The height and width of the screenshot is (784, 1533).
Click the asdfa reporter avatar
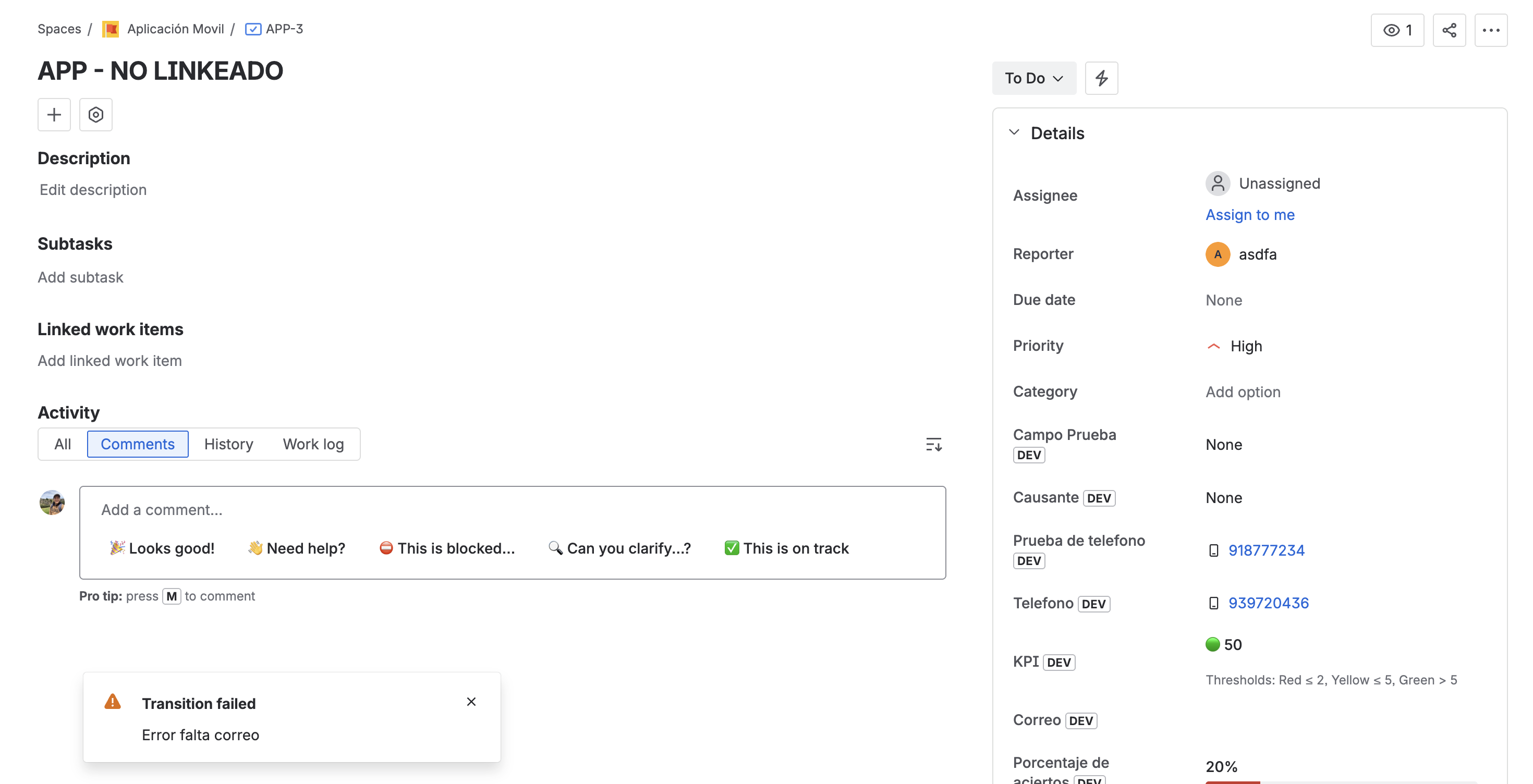[1218, 254]
